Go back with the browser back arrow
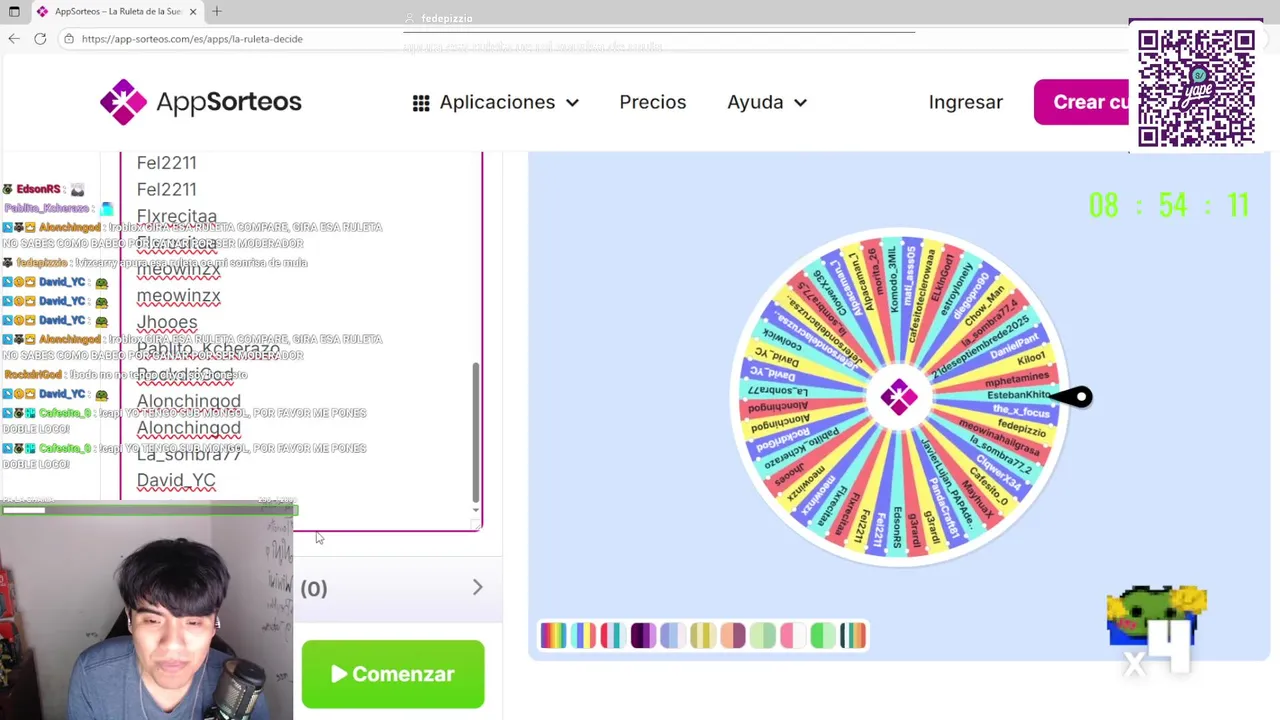The height and width of the screenshot is (720, 1280). tap(14, 39)
